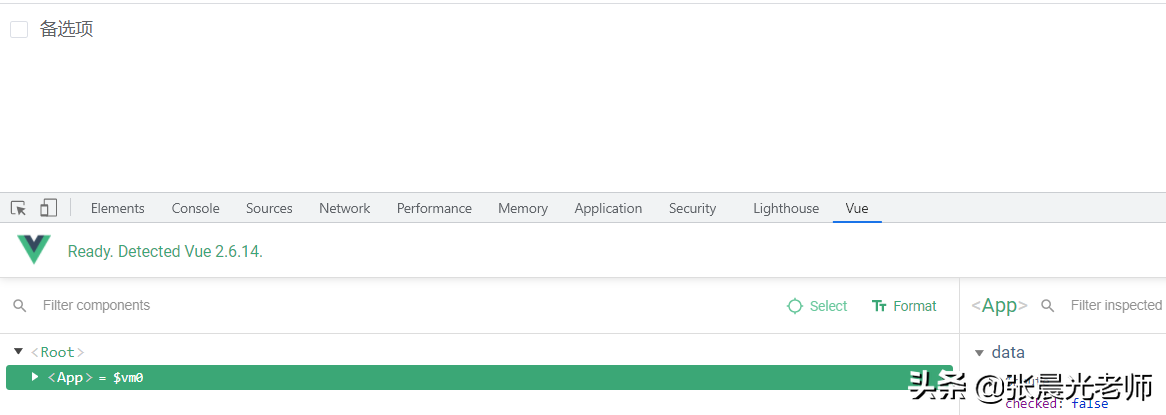Toggle the device toolbar icon
1166x415 pixels.
[x=48, y=208]
